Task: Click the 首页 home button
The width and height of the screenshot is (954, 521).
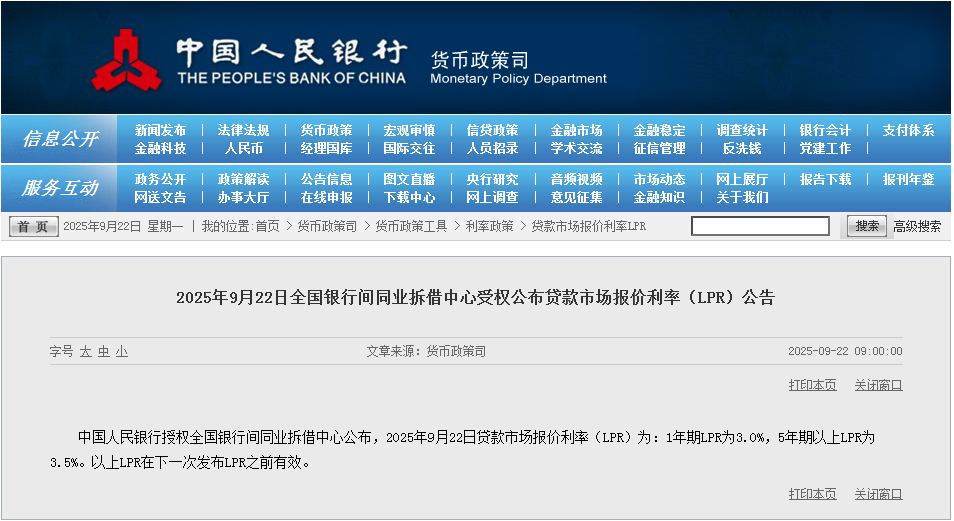Action: click(x=33, y=226)
